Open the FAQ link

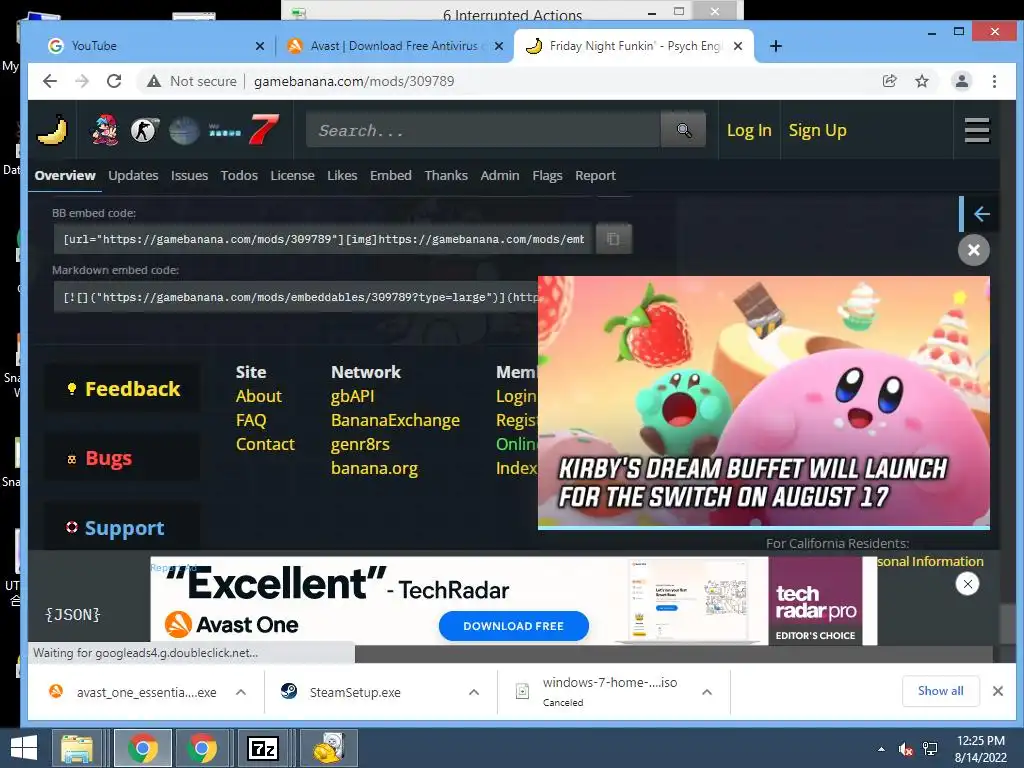tap(251, 420)
